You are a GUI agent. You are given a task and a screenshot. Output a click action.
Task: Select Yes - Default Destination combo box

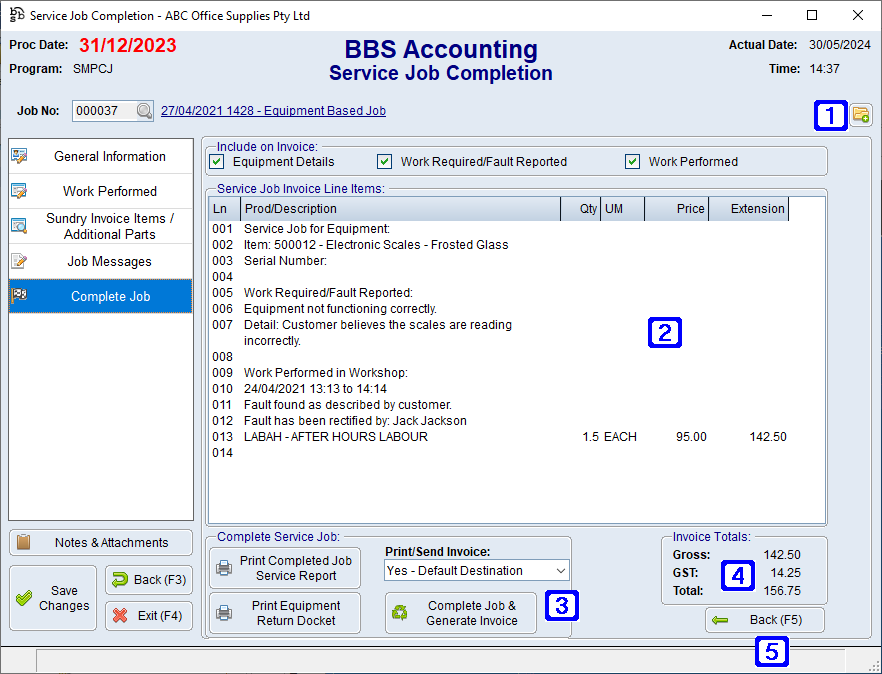point(470,570)
